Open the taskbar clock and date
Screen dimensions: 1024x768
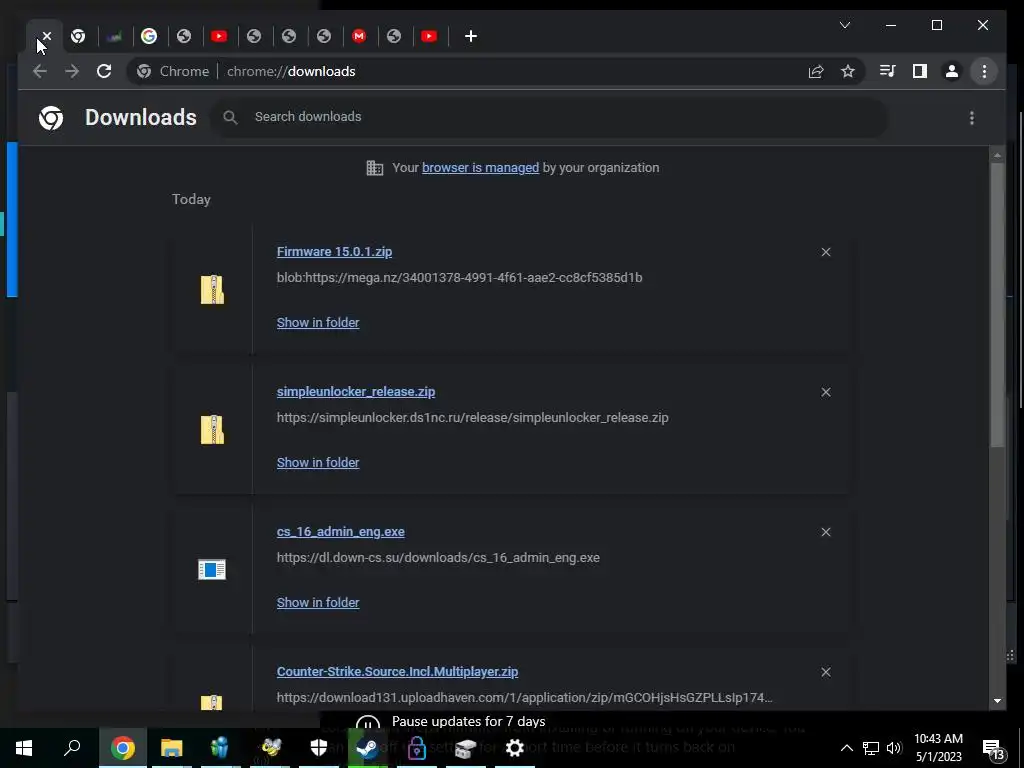(x=938, y=748)
